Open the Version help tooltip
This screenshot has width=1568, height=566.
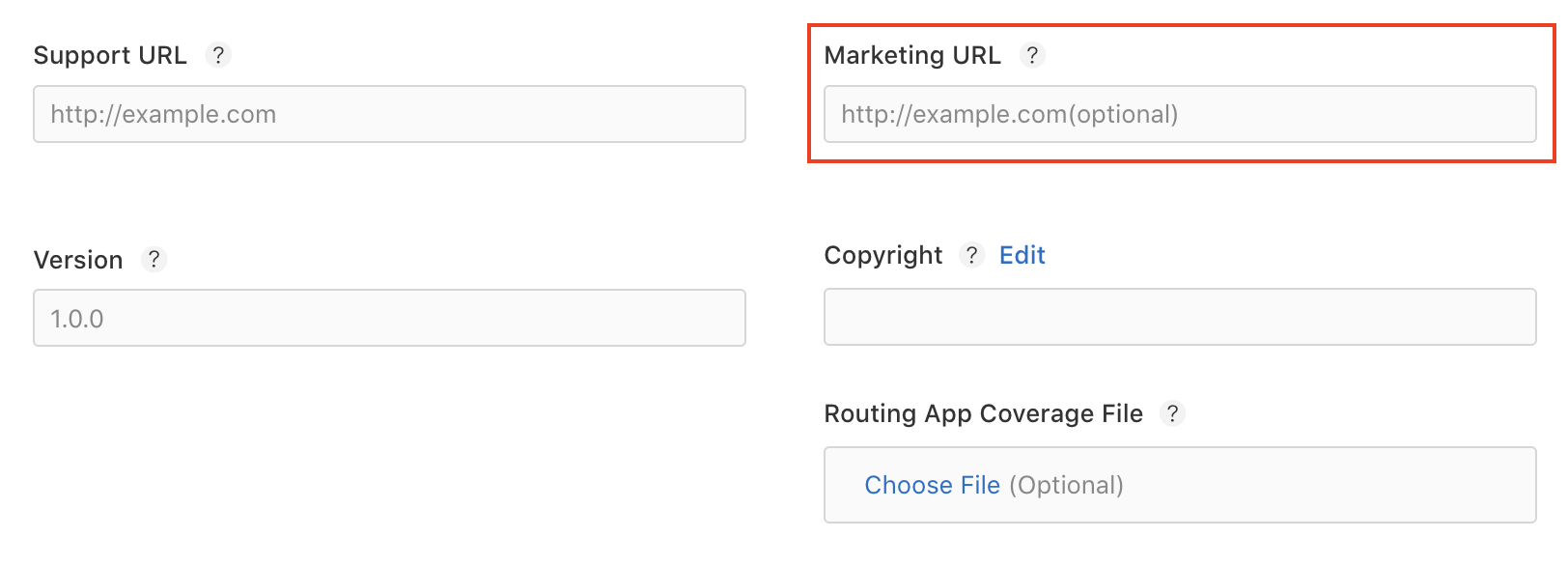154,259
